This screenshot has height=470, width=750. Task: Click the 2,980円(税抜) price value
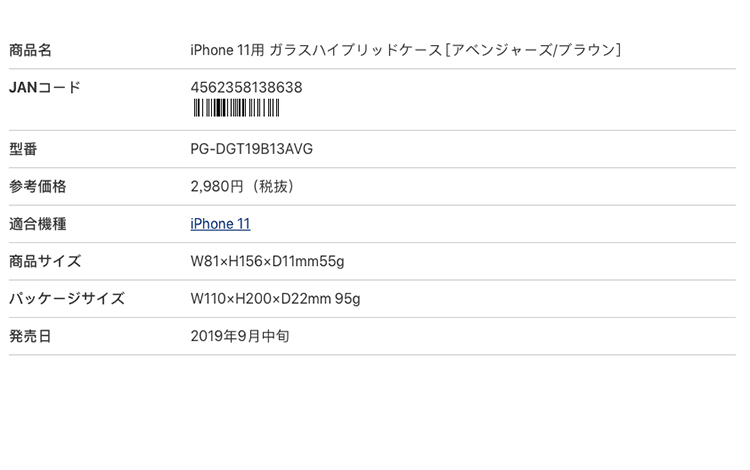tap(242, 186)
